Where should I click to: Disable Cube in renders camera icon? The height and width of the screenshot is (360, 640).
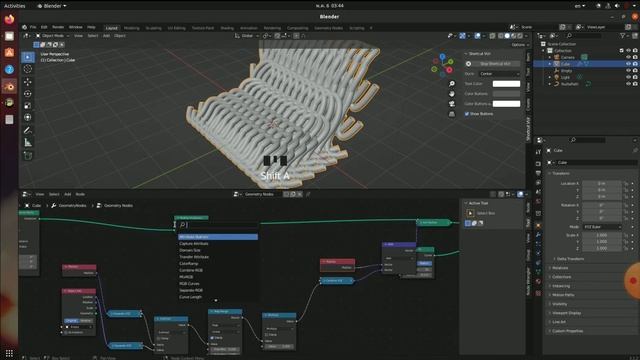[636, 64]
